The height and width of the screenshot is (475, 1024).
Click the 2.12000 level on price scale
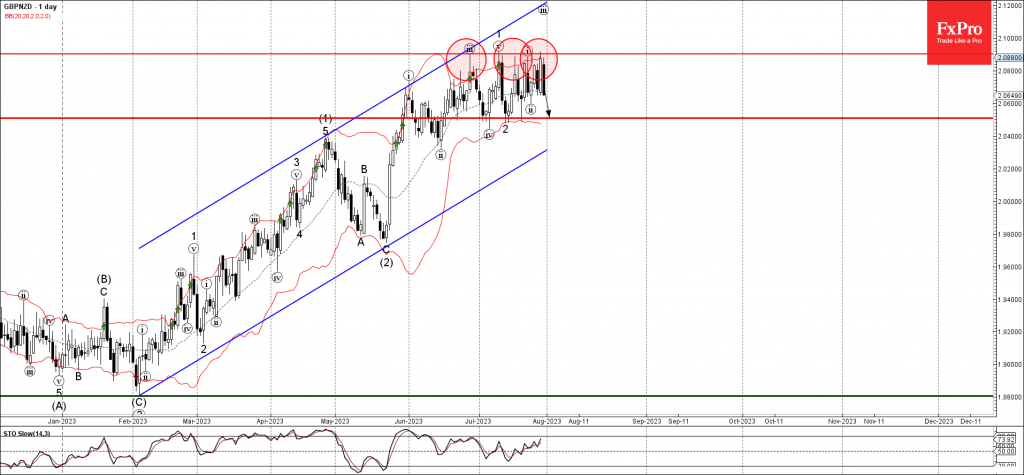[1007, 5]
